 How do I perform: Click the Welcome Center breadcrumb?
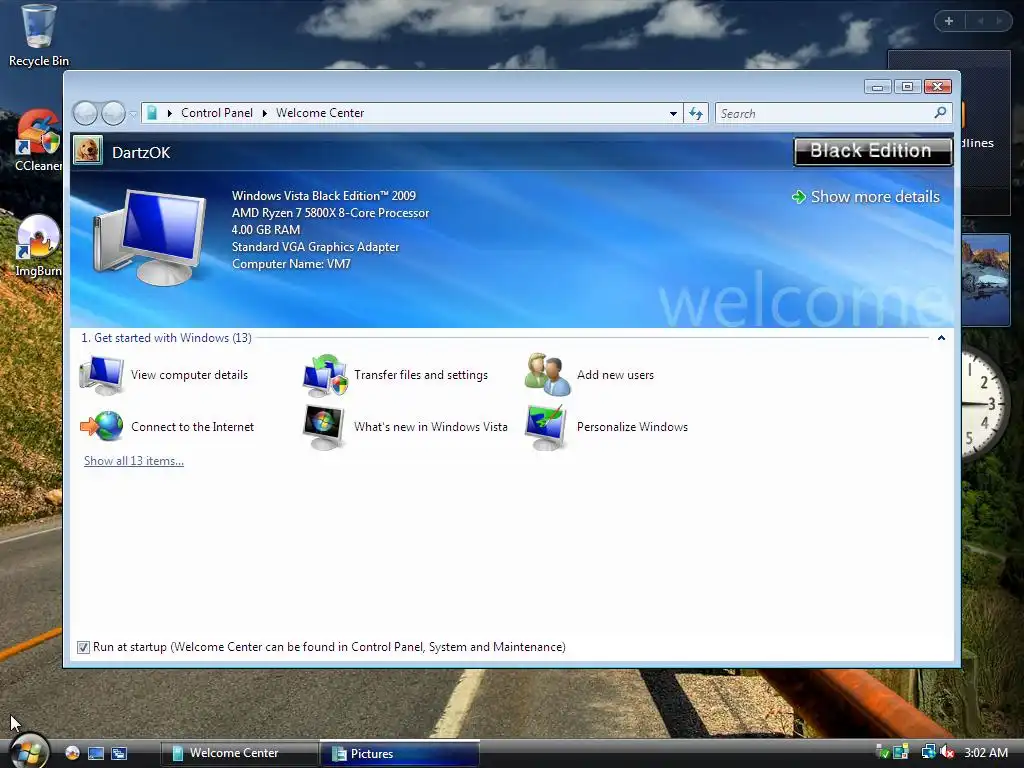[x=320, y=113]
